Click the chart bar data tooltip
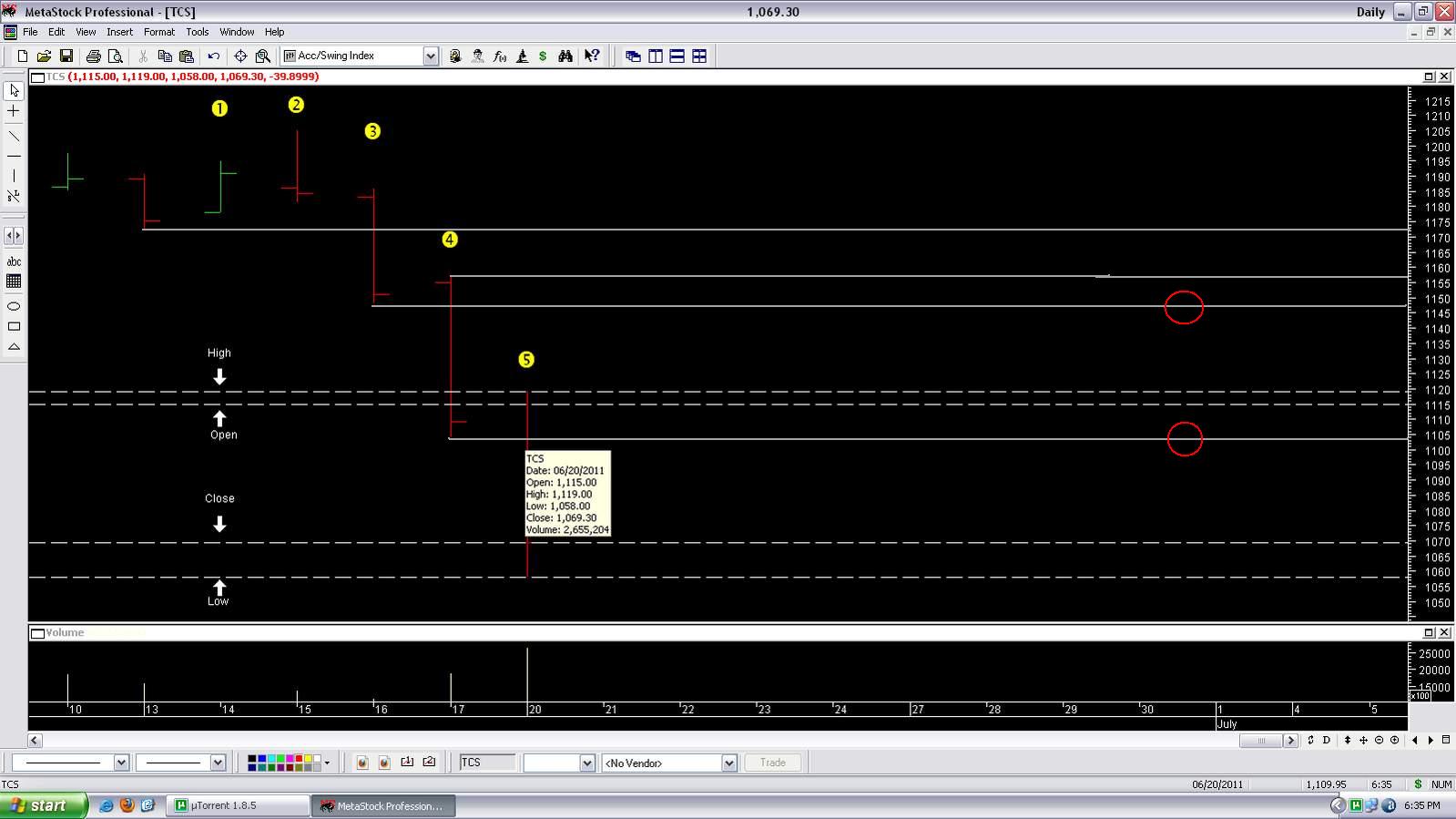The image size is (1456, 819). (567, 494)
